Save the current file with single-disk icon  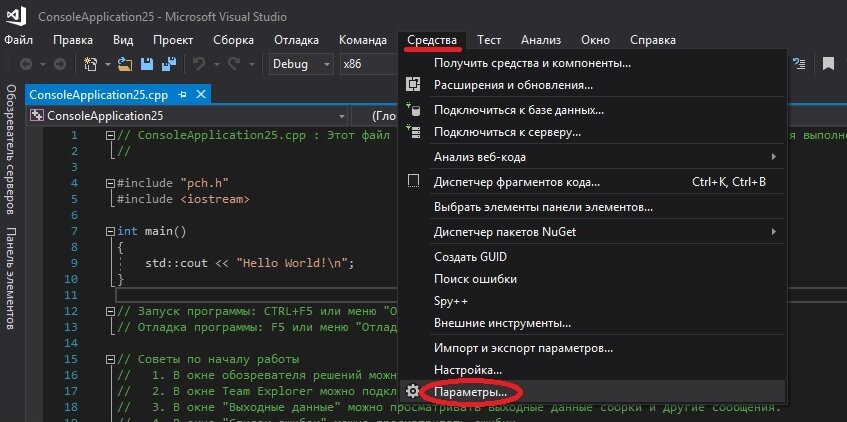pos(147,64)
